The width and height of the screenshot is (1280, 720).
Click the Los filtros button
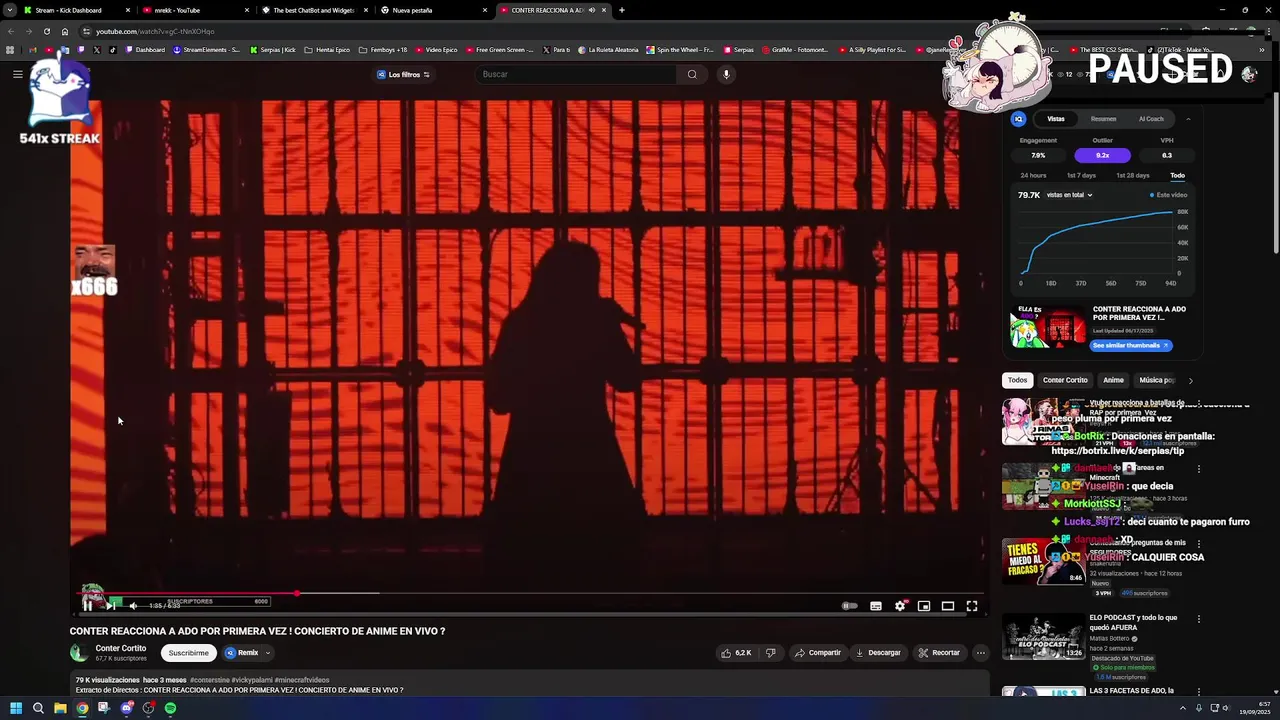tap(403, 74)
